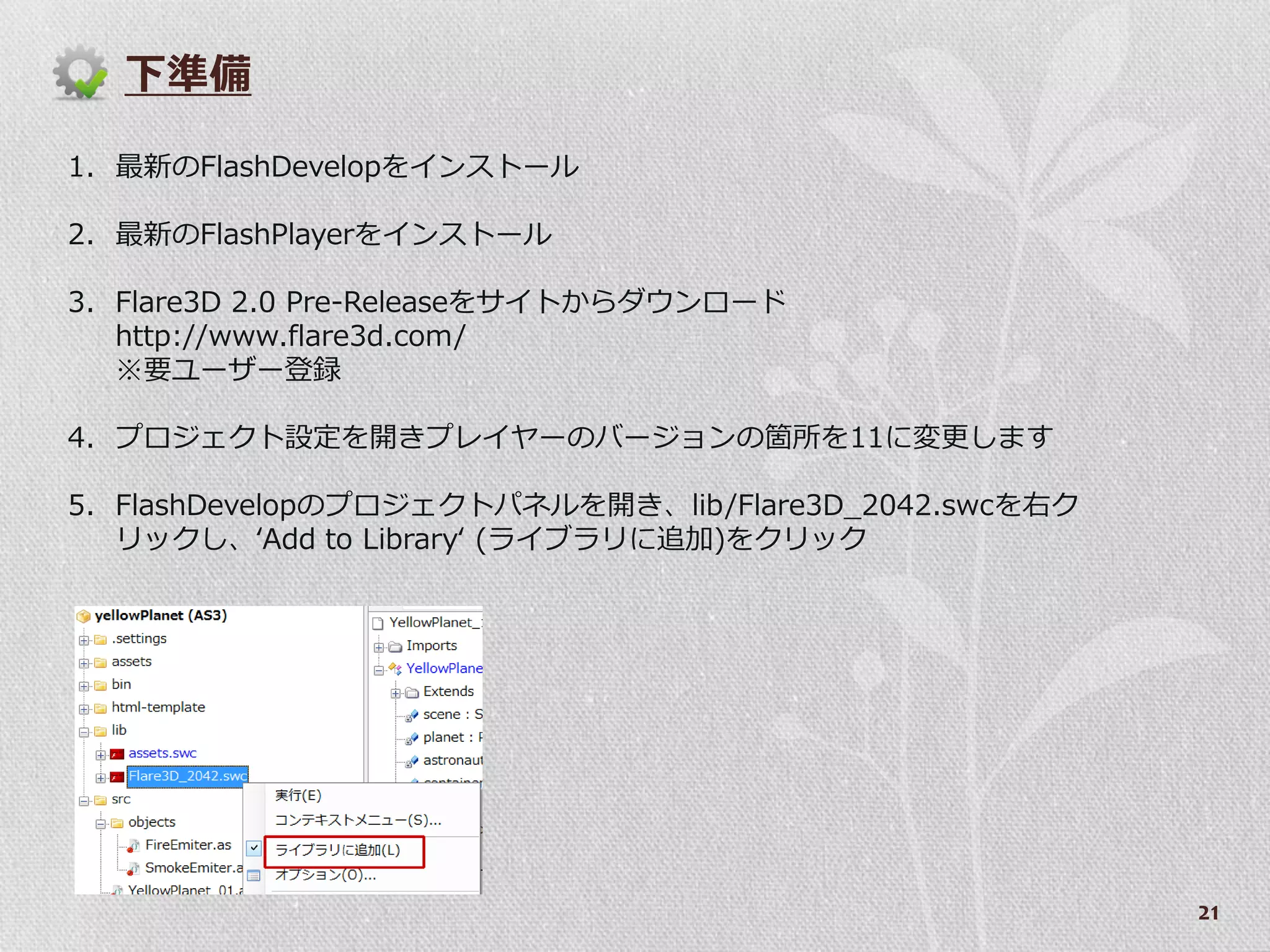
Task: Select the Imports label in outline
Action: pos(432,645)
